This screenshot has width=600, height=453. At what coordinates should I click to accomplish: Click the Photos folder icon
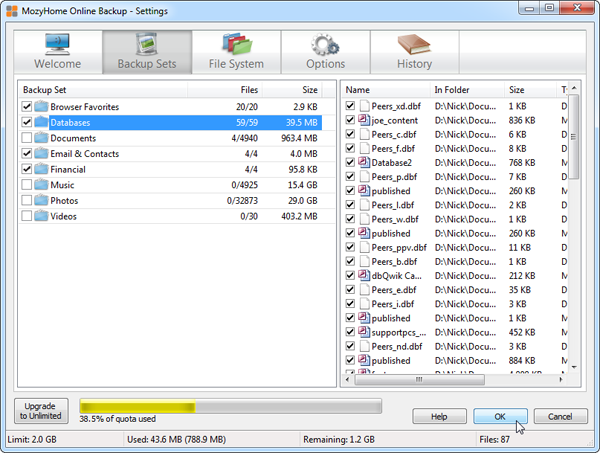41,200
